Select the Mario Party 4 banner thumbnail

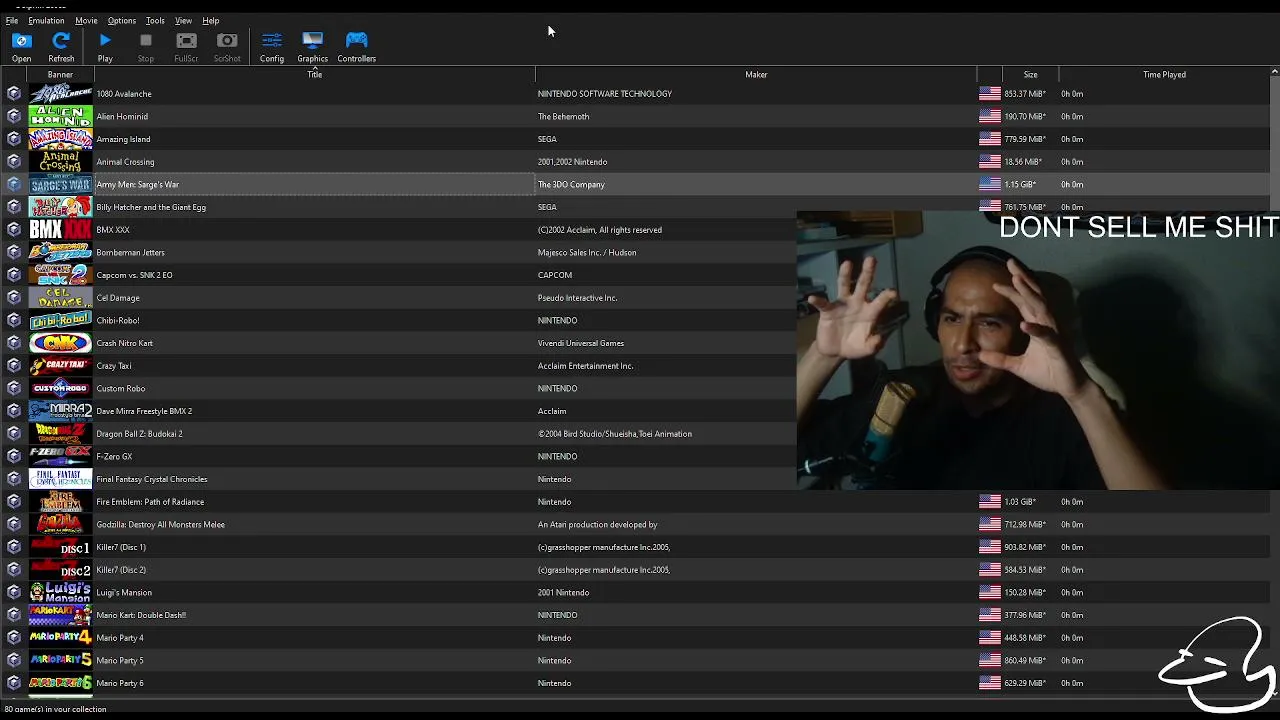point(61,638)
